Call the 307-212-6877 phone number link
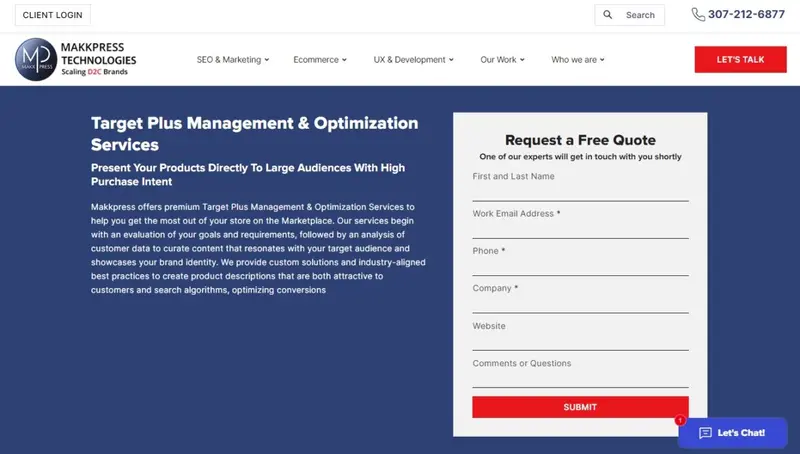 (x=746, y=15)
